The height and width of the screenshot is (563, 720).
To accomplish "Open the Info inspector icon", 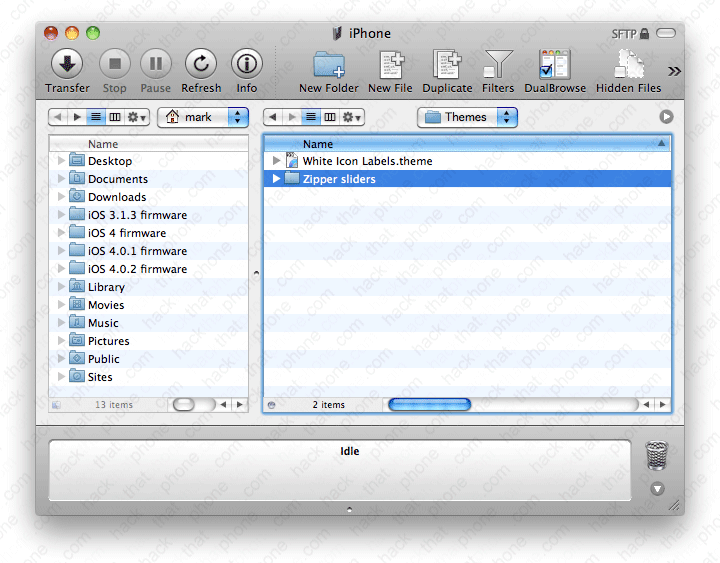I will 246,65.
